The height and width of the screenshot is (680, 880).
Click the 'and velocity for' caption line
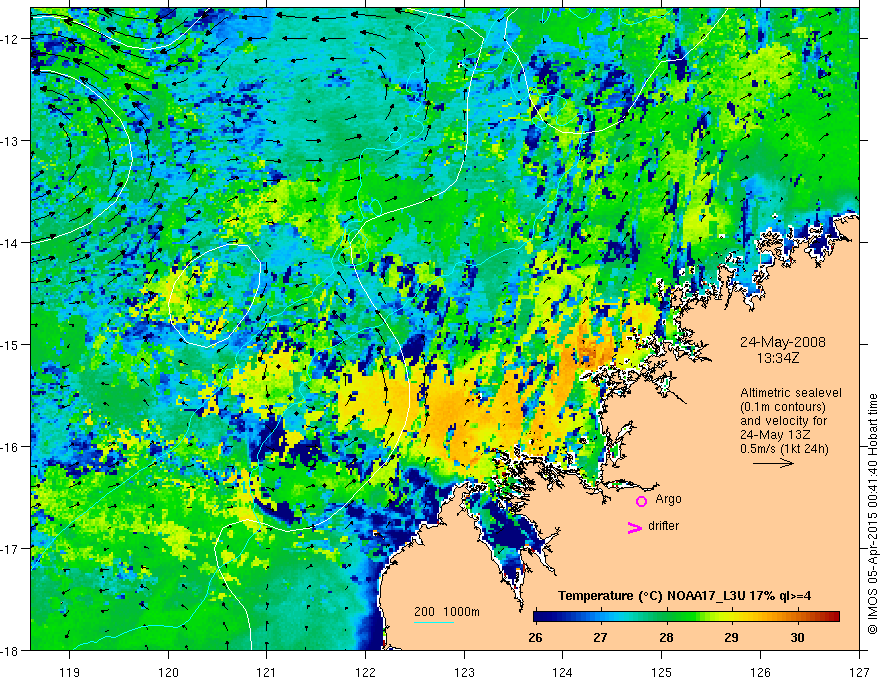[783, 421]
